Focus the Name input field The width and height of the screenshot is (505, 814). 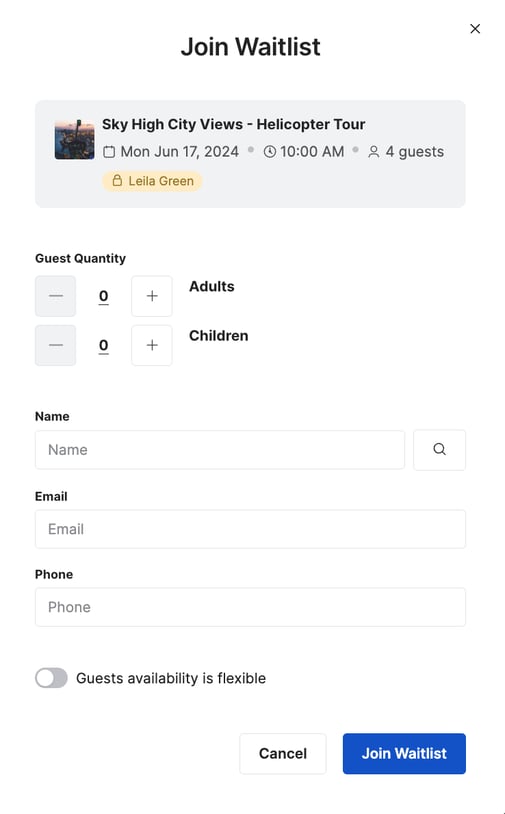click(x=220, y=450)
